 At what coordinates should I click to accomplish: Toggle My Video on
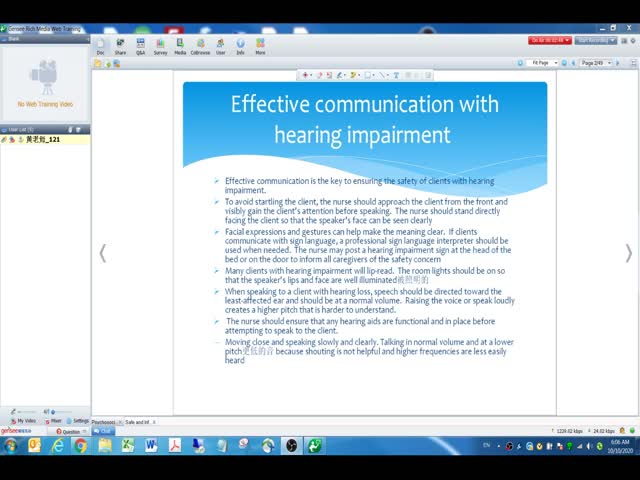(x=23, y=421)
